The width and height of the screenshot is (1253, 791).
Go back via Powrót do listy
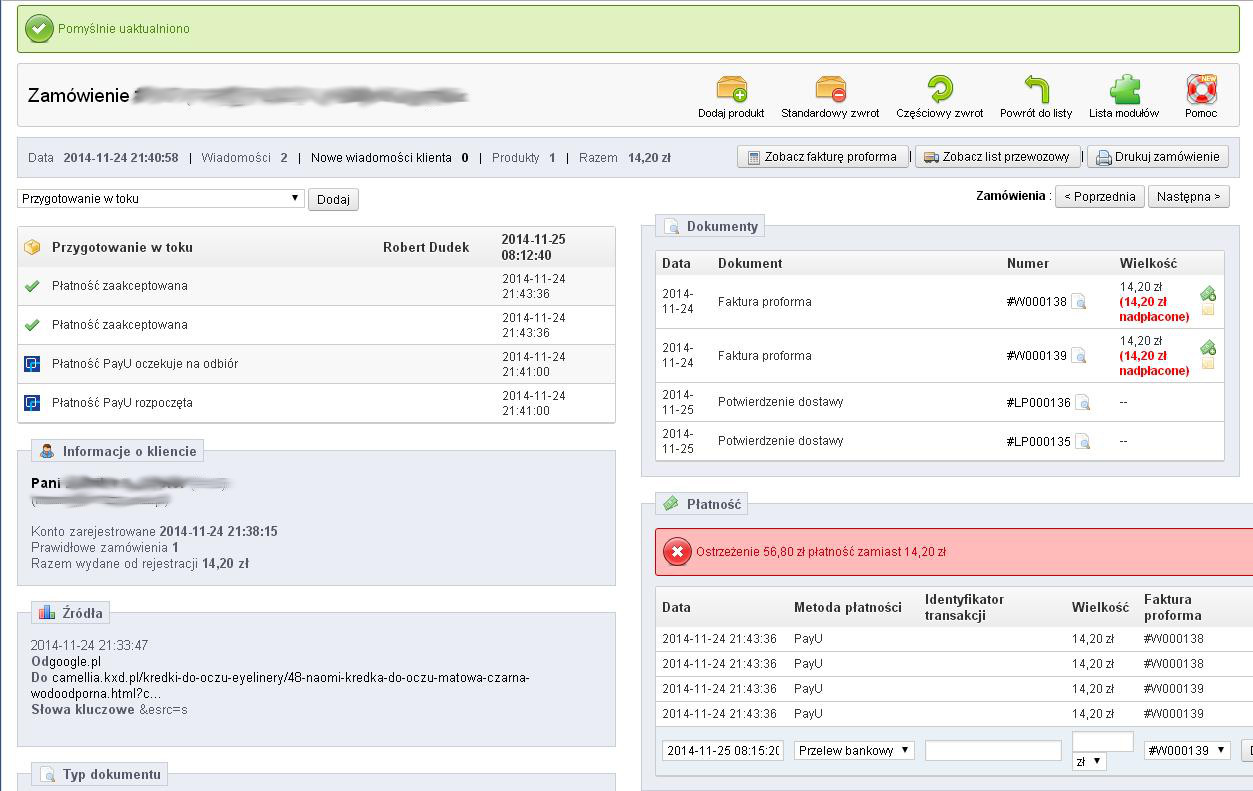(x=1036, y=89)
